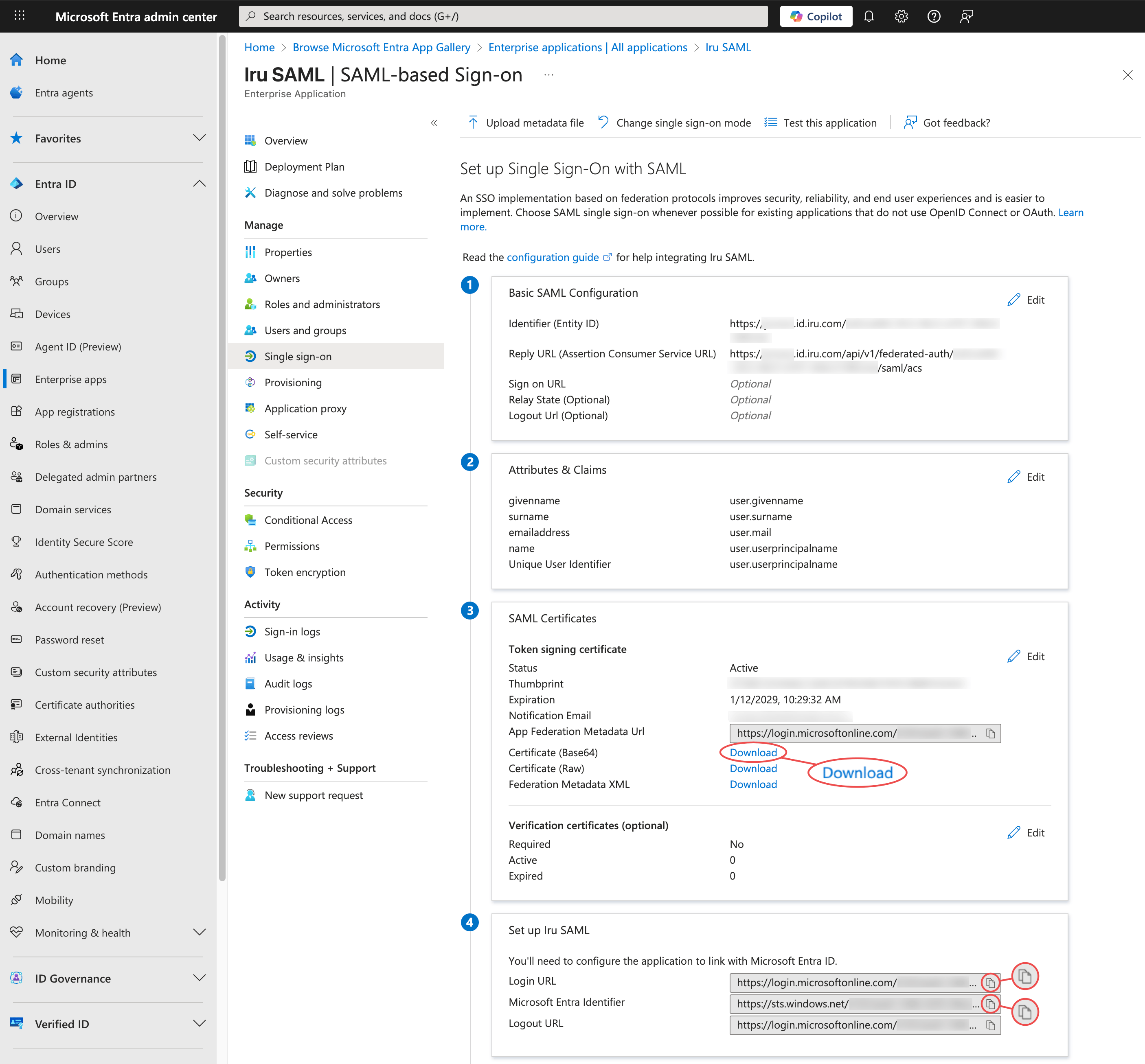Click the feedback person icon in top bar
This screenshot has height=1064, width=1145.
(967, 16)
